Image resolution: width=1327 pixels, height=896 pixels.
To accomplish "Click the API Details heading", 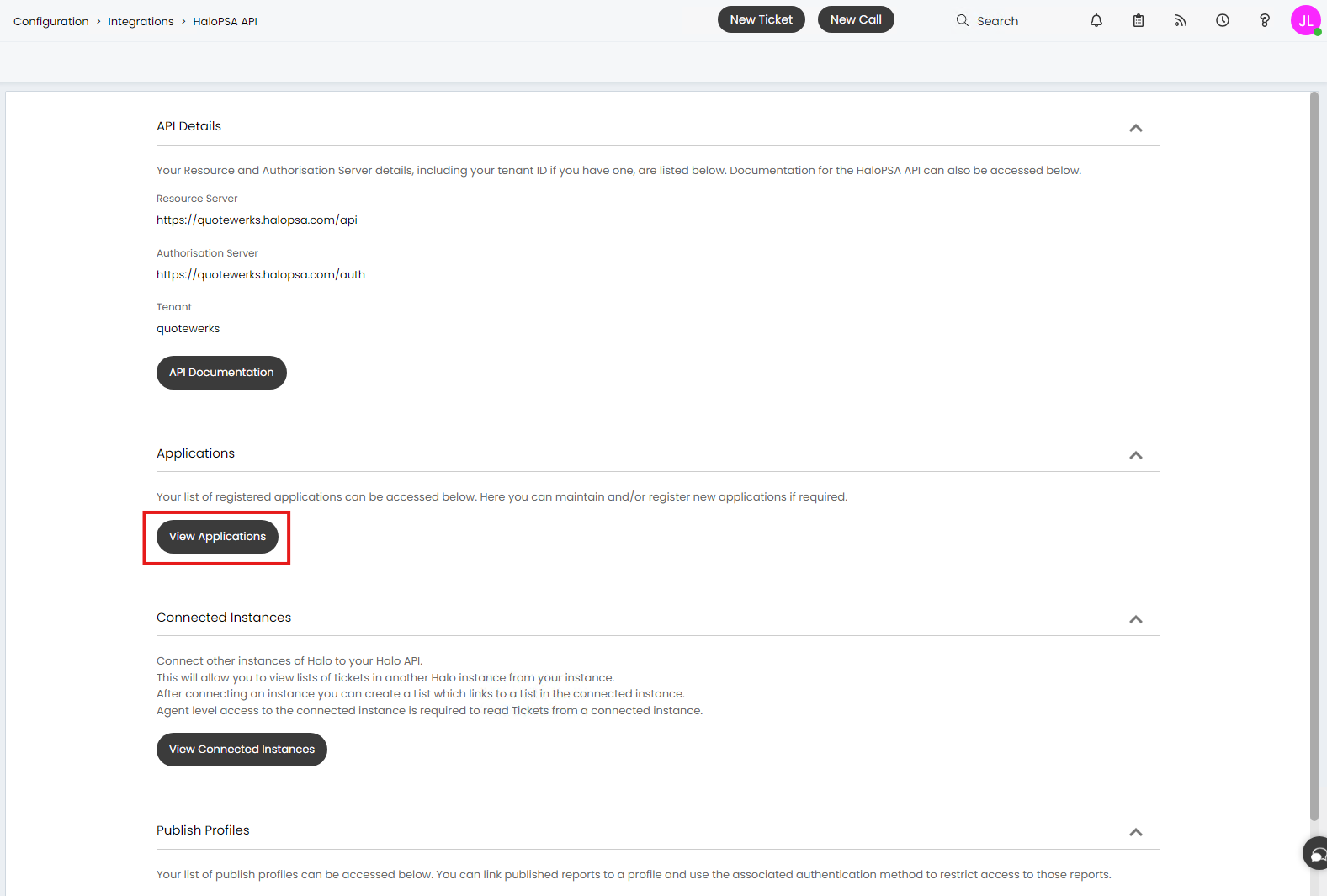I will (188, 126).
